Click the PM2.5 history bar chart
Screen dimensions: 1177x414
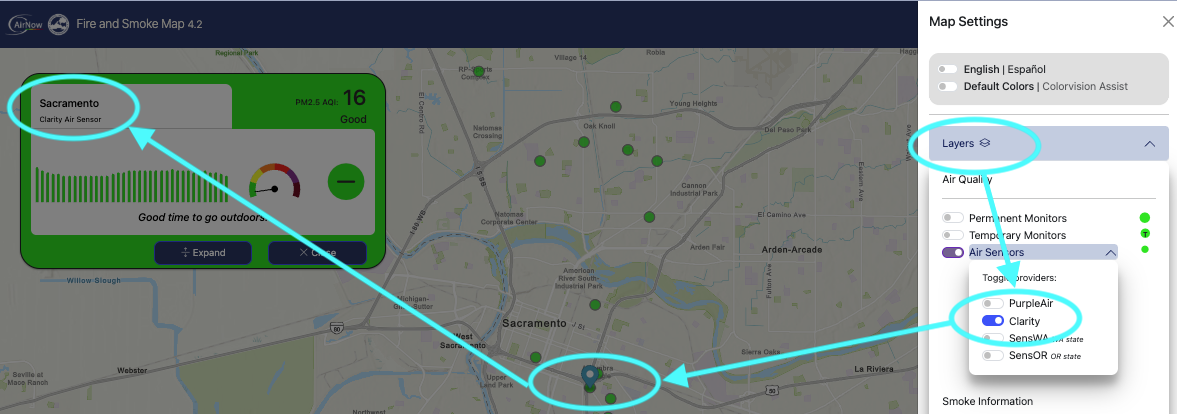coord(132,185)
